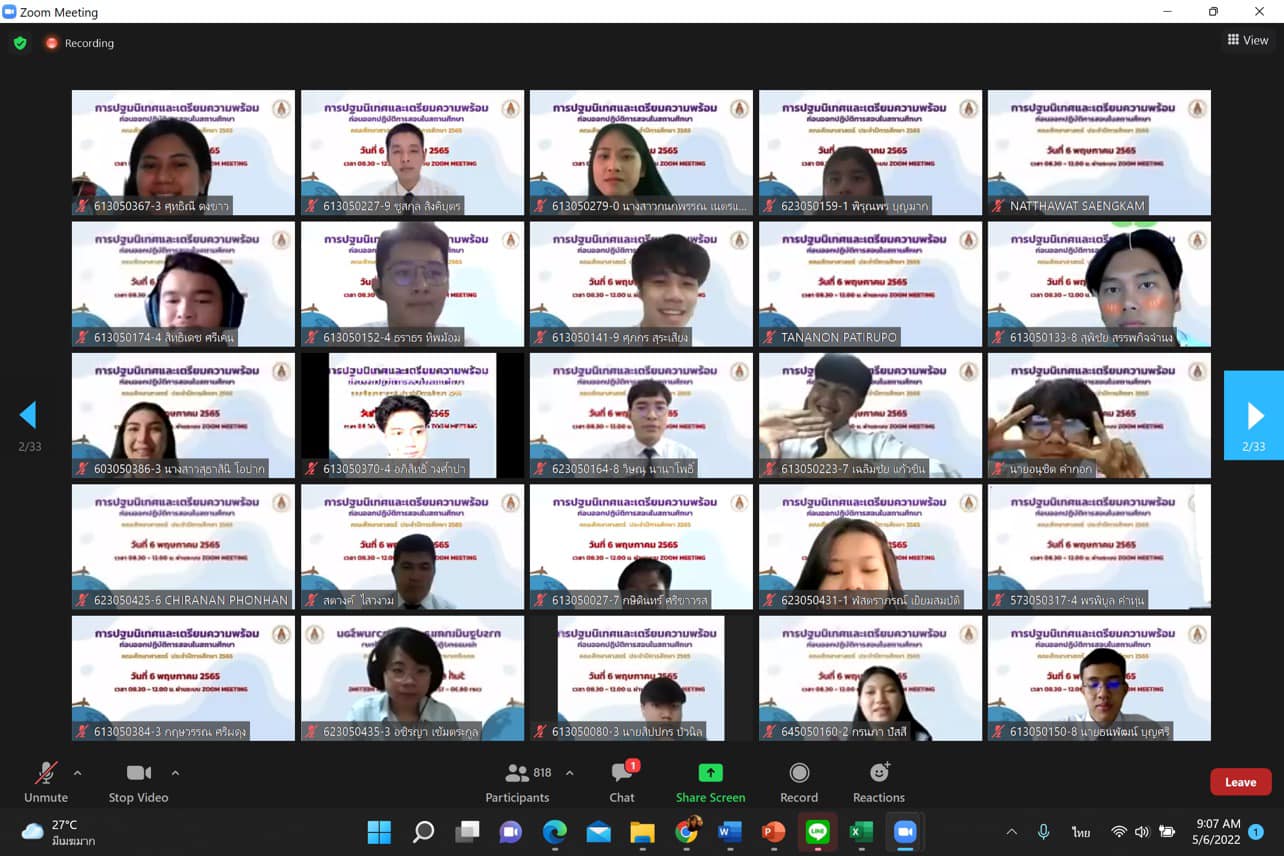The height and width of the screenshot is (856, 1284).
Task: Open the View layout menu
Action: [1248, 40]
